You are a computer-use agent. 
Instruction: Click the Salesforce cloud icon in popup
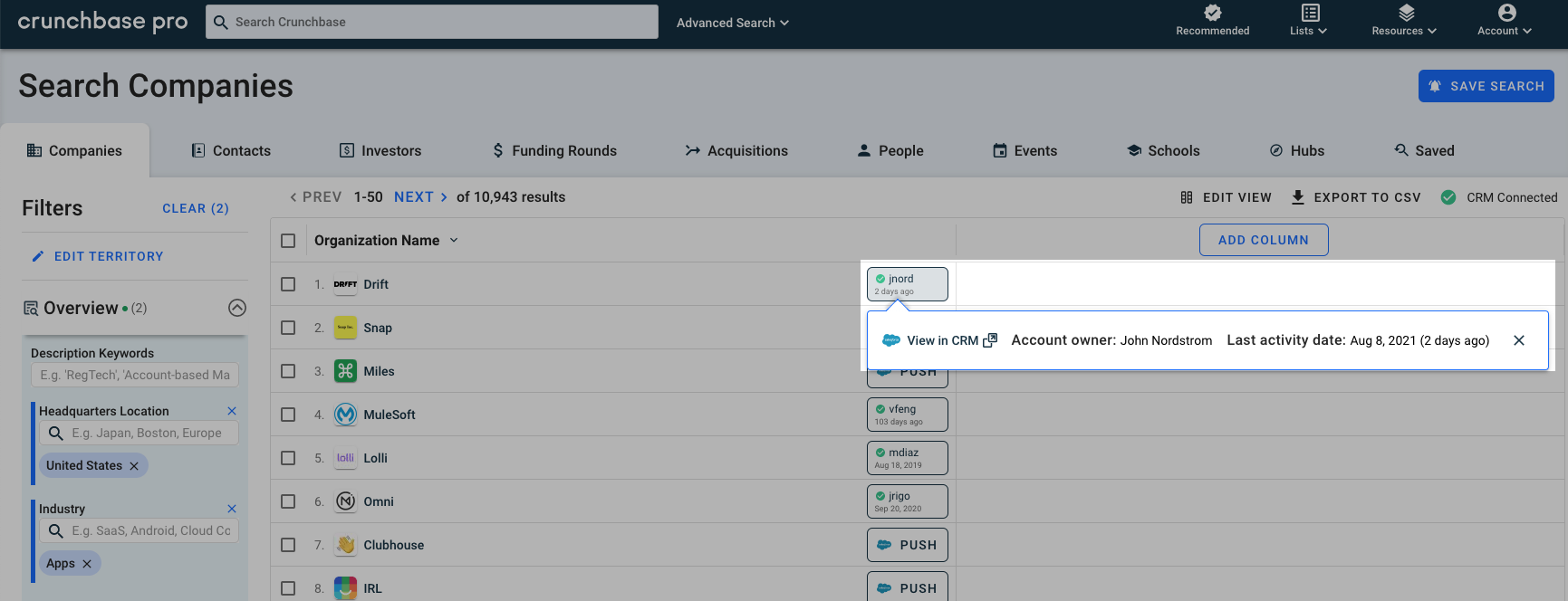pyautogui.click(x=891, y=340)
